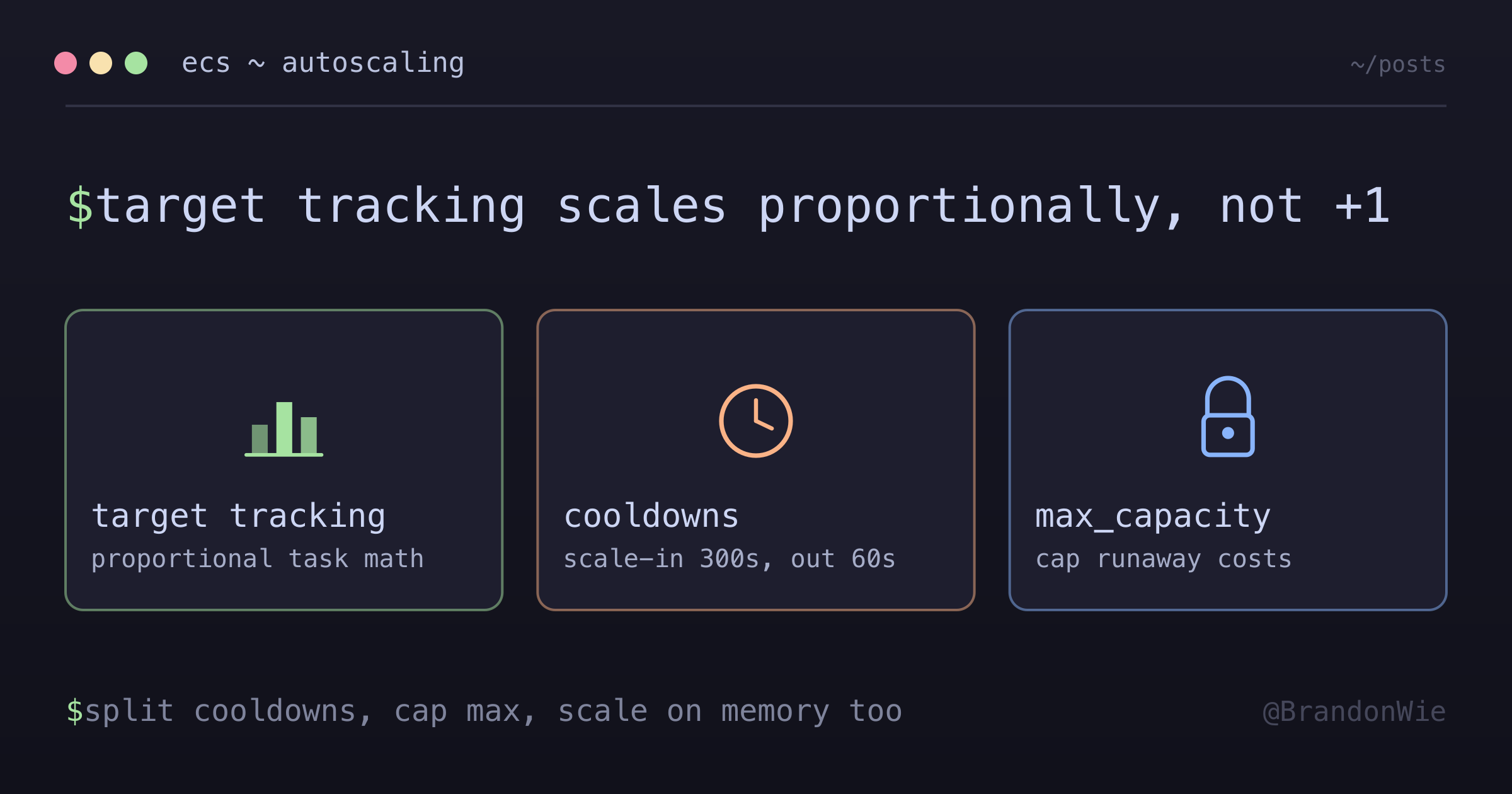
Task: Click the blue padlock icon
Action: tap(1228, 417)
